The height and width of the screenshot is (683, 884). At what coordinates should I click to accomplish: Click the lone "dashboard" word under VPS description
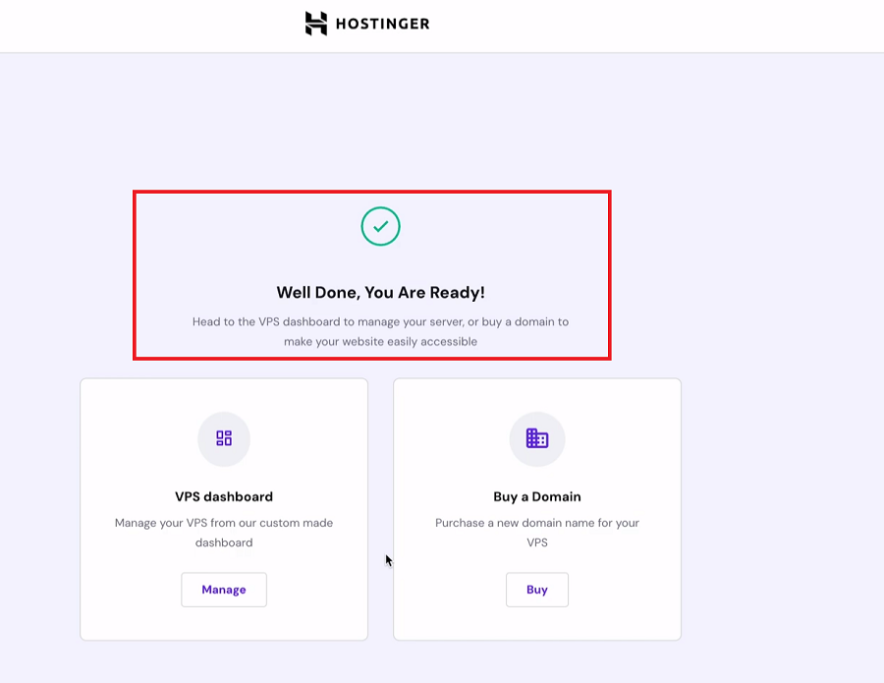tap(224, 543)
